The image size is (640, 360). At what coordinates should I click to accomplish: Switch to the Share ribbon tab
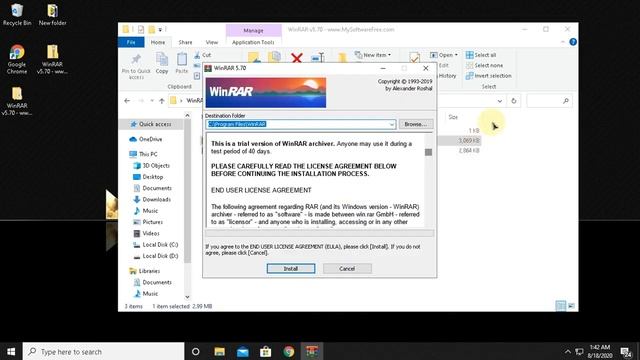(x=185, y=42)
